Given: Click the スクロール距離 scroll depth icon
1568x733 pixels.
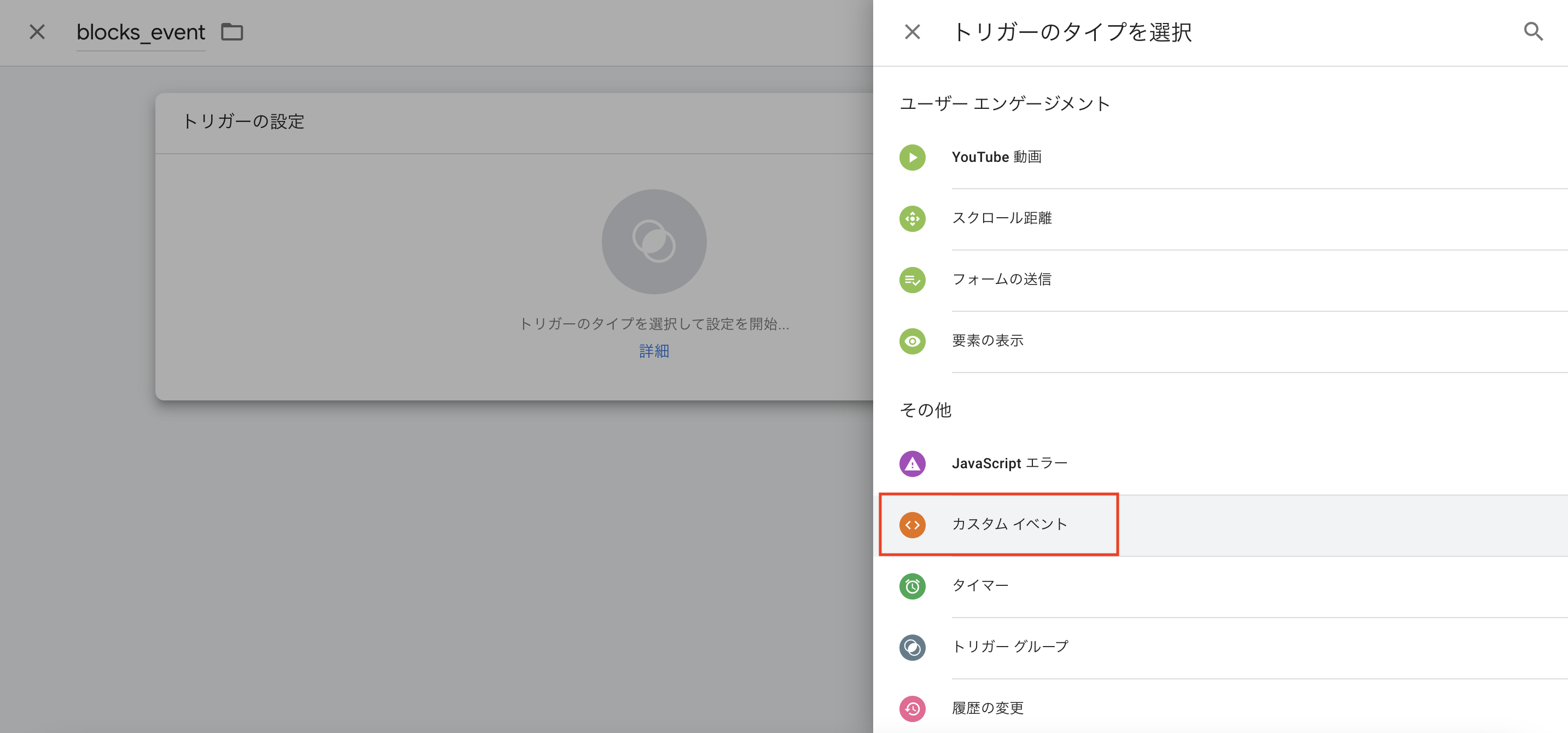Looking at the screenshot, I should coord(912,219).
